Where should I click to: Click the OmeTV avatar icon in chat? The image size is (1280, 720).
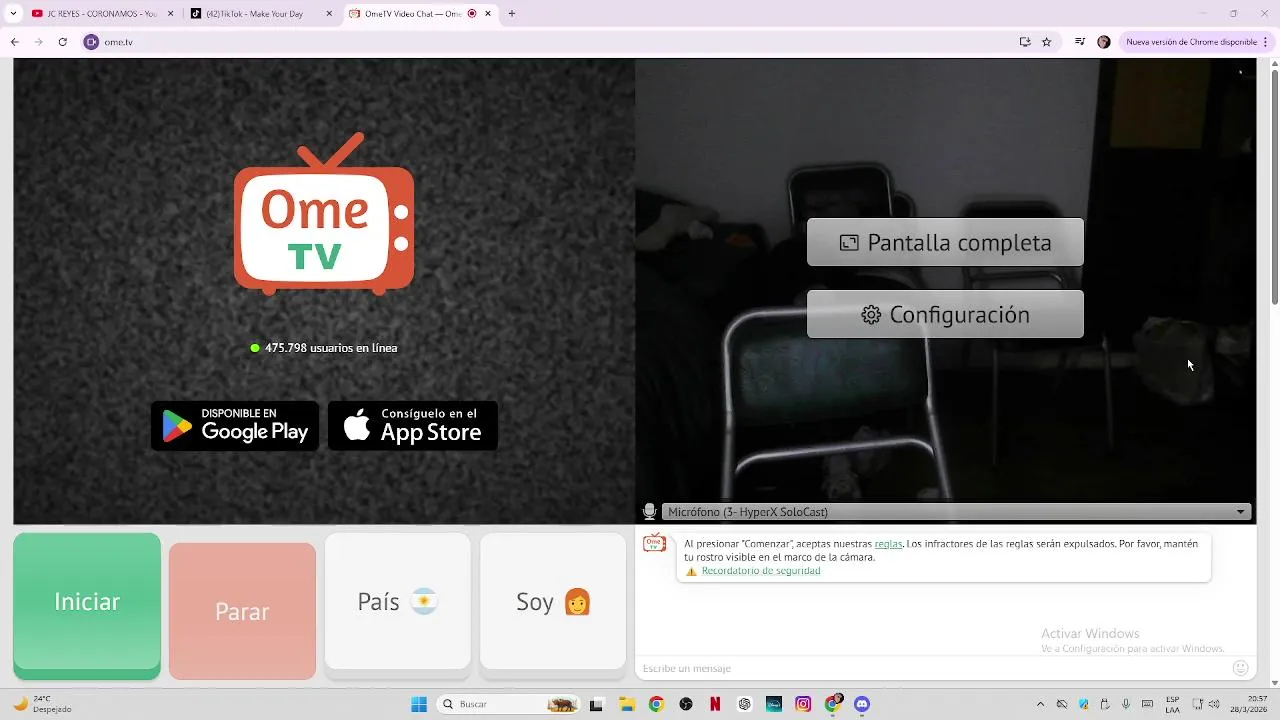[654, 544]
